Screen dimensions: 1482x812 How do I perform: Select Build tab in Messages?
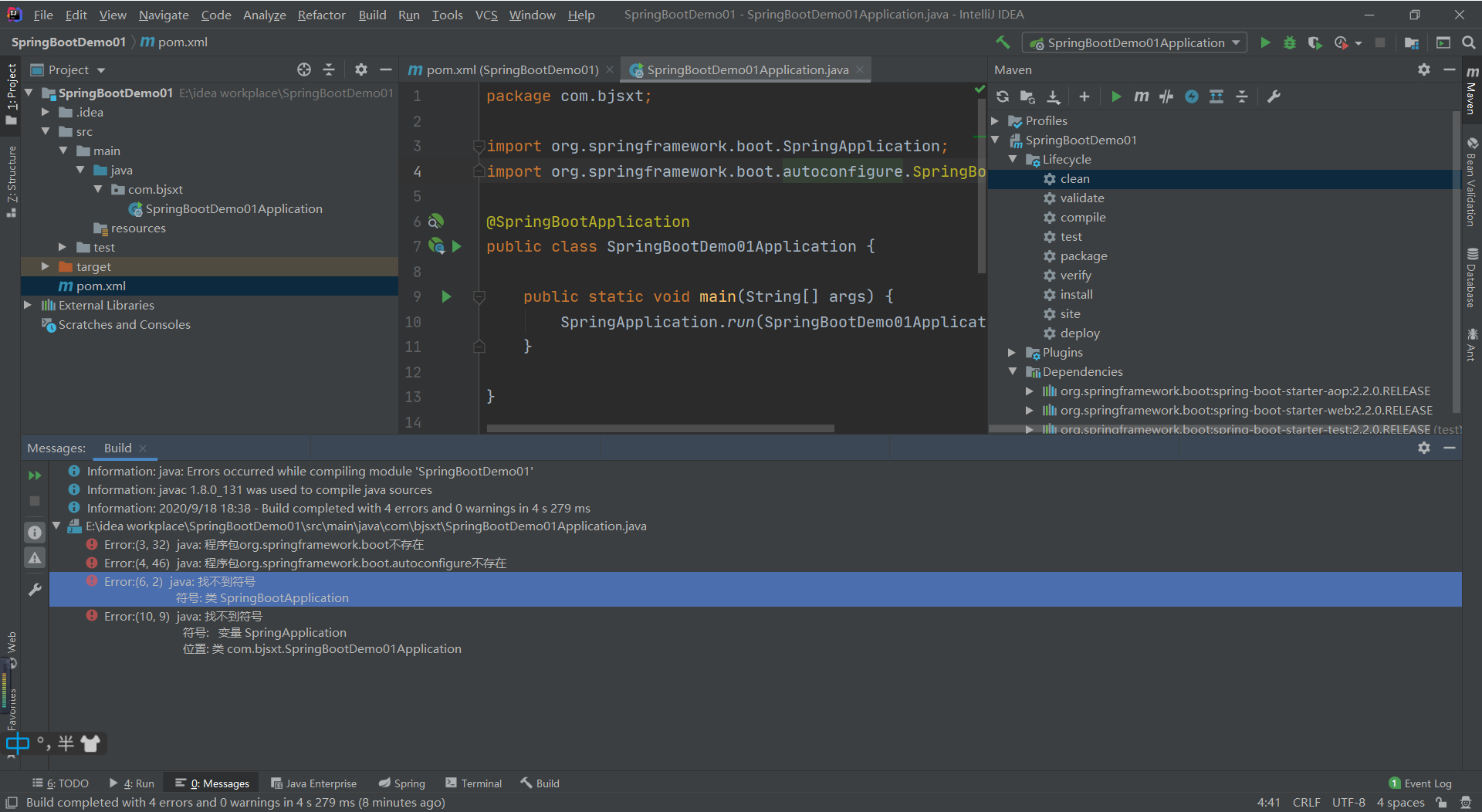[117, 448]
